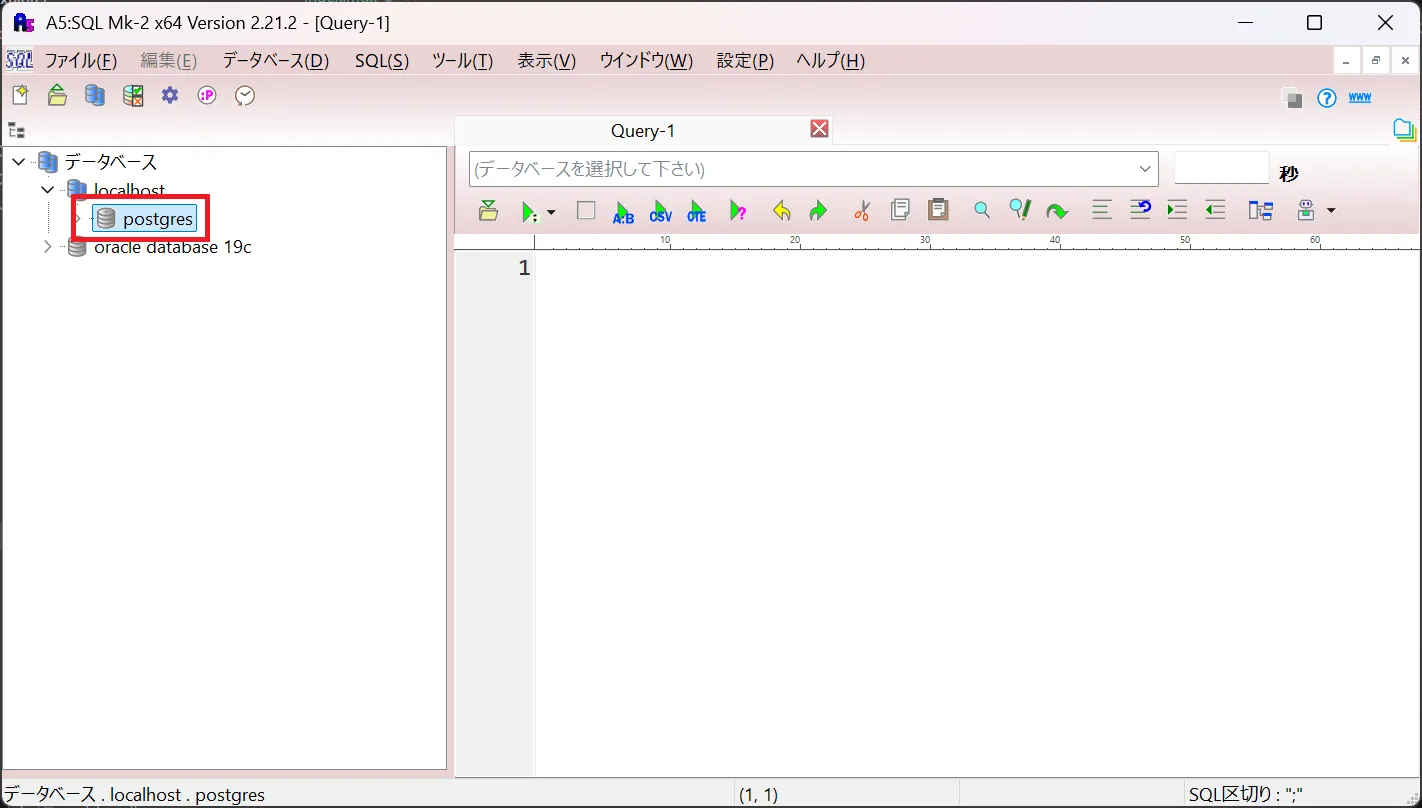1422x808 pixels.
Task: Click the clock history icon
Action: pos(245,96)
